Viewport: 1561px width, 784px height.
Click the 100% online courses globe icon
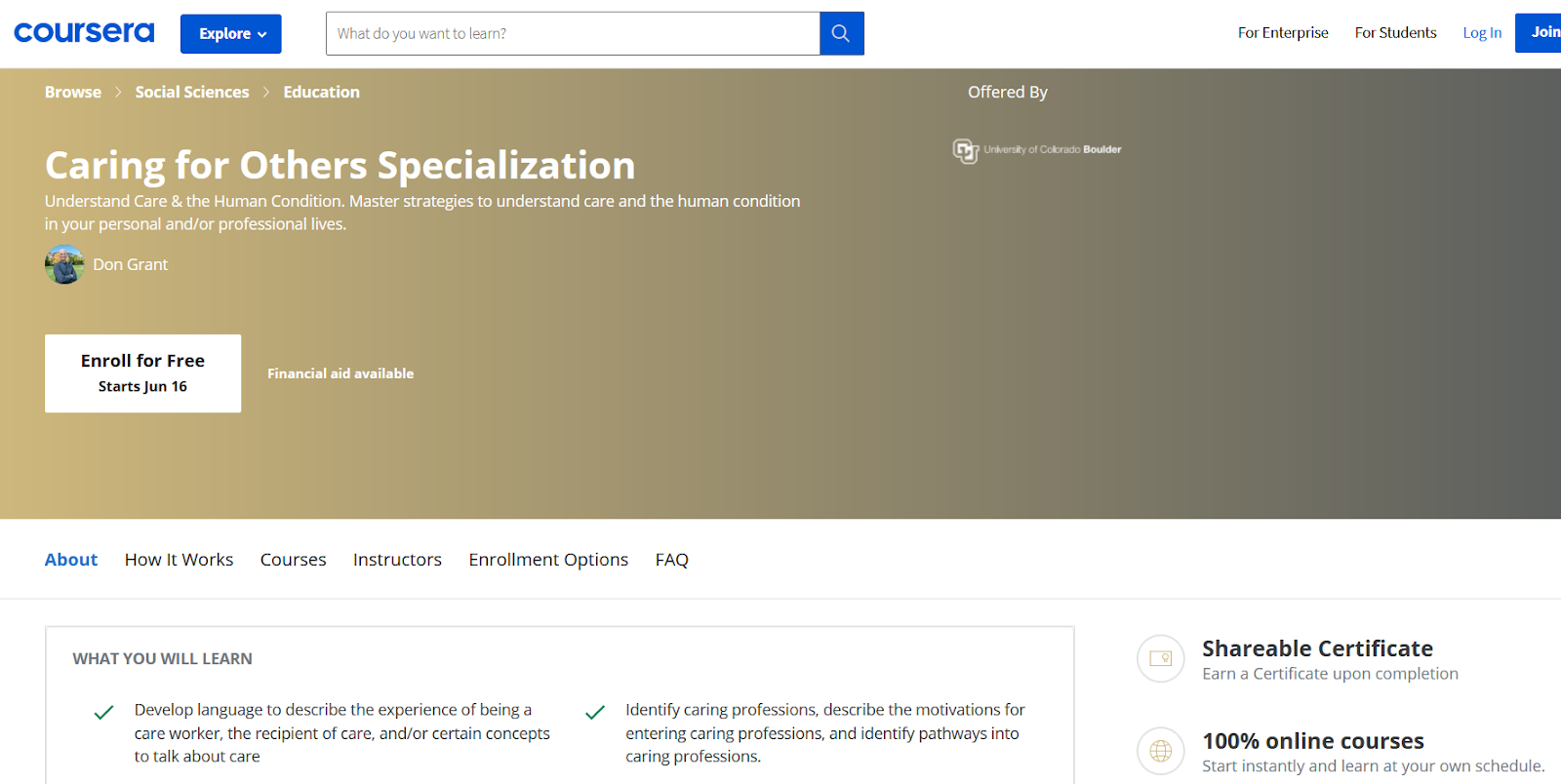[x=1161, y=751]
